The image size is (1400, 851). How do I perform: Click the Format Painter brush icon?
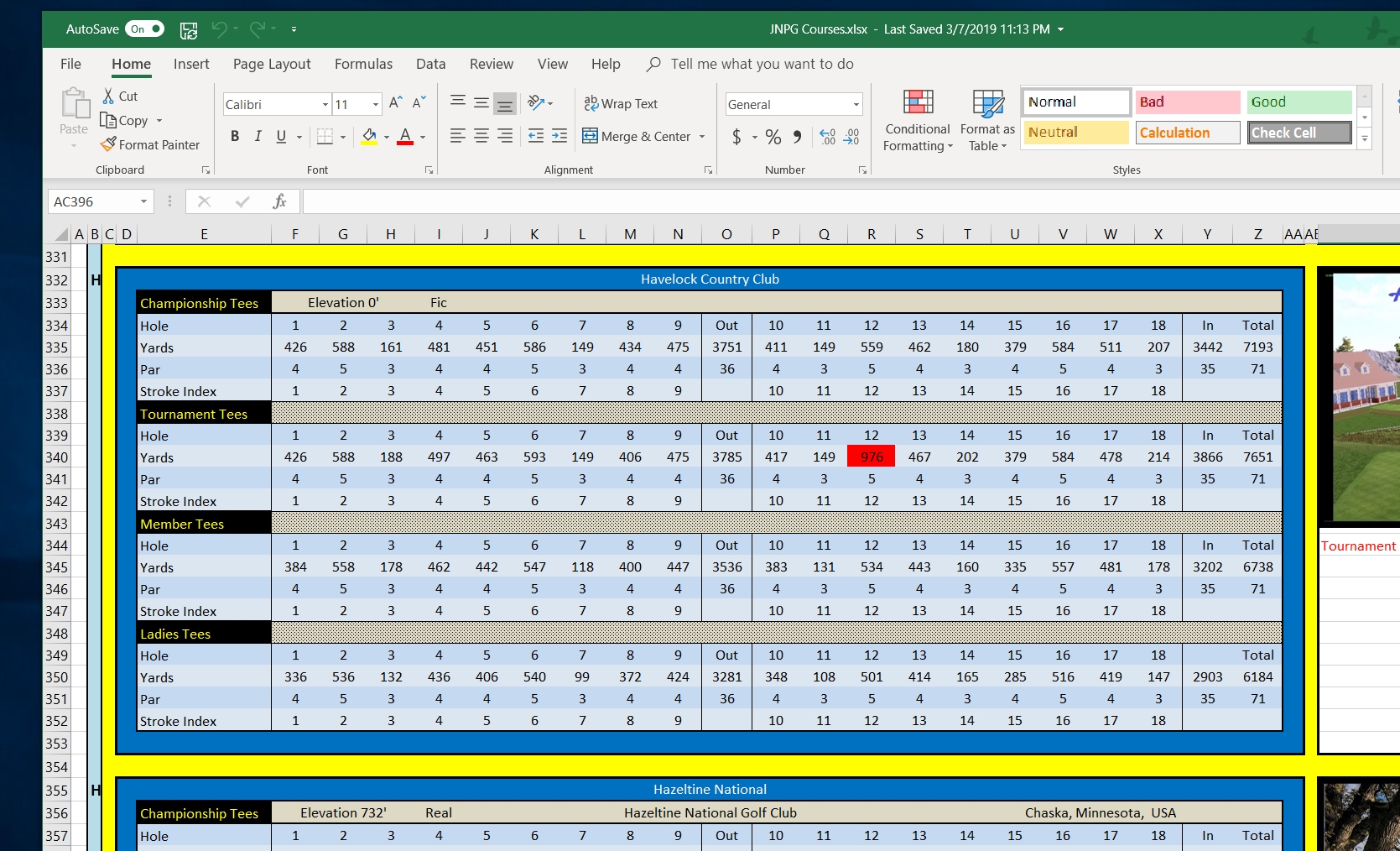coord(108,144)
